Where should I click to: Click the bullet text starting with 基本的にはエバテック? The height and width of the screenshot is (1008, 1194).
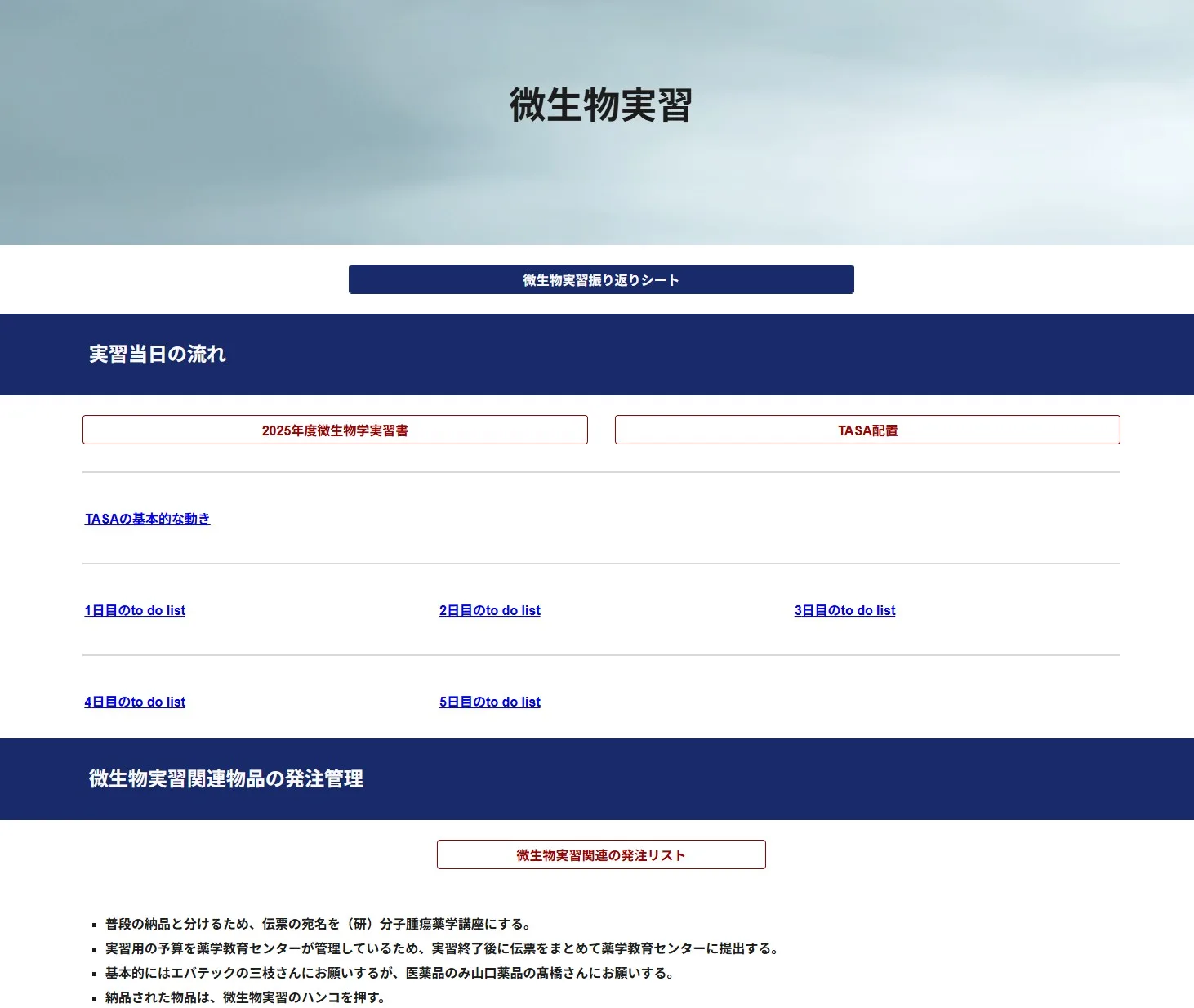point(390,973)
